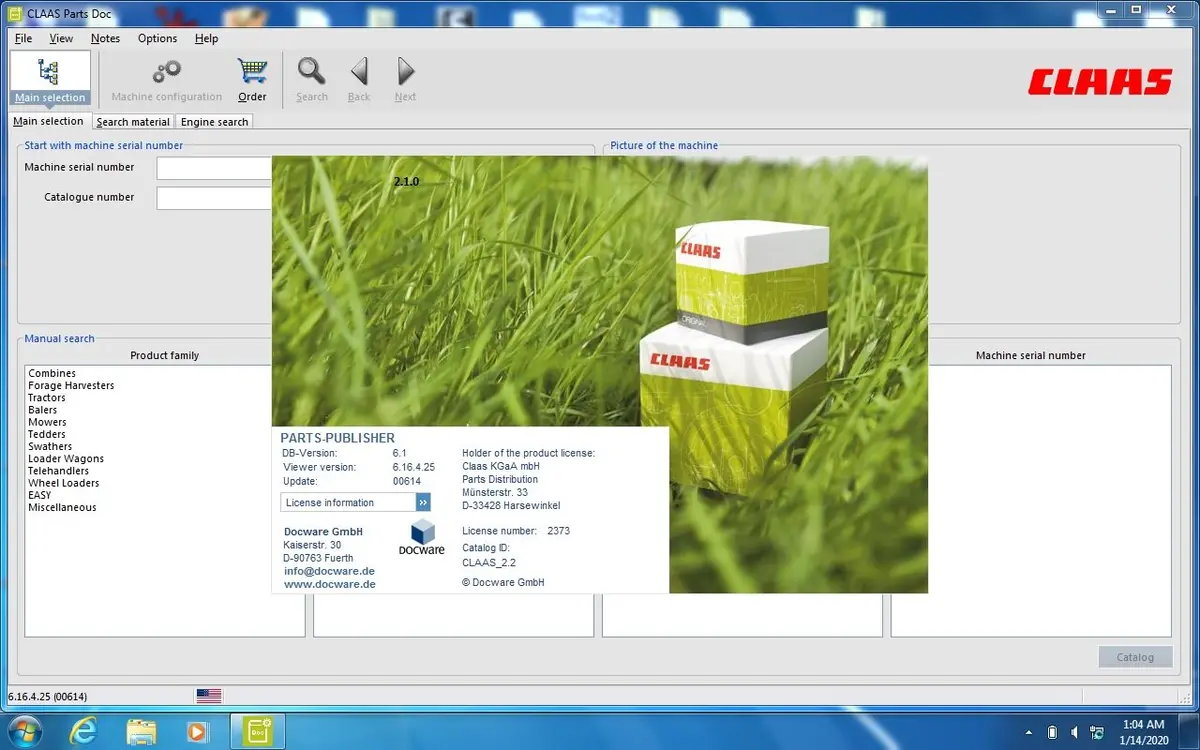Viewport: 1200px width, 750px height.
Task: Click the CLAAS Parts Doc taskbar icon
Action: pyautogui.click(x=258, y=731)
